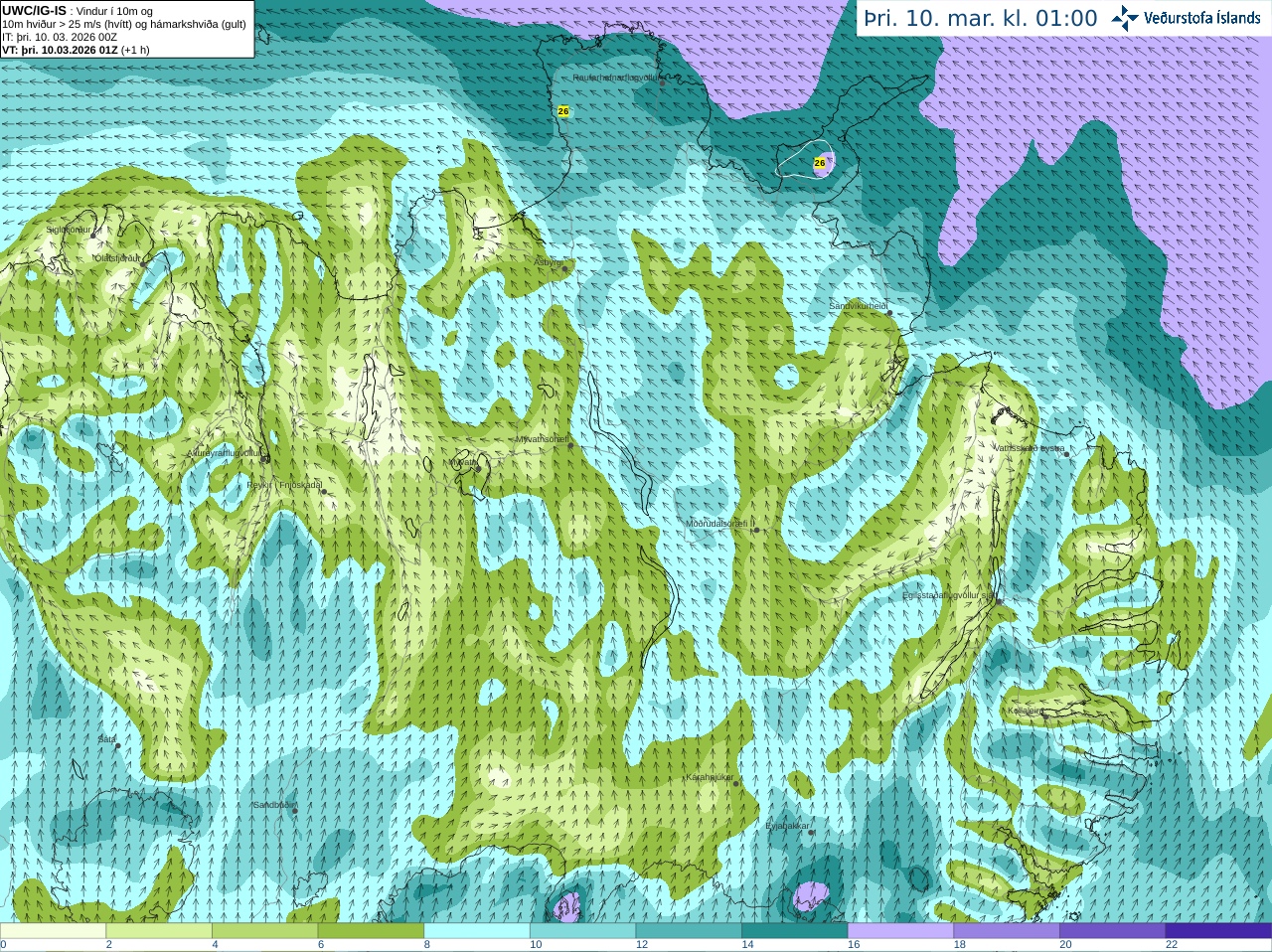This screenshot has width=1272, height=952.
Task: Click the above 22 m/s dark indigo swatch
Action: tap(1219, 931)
